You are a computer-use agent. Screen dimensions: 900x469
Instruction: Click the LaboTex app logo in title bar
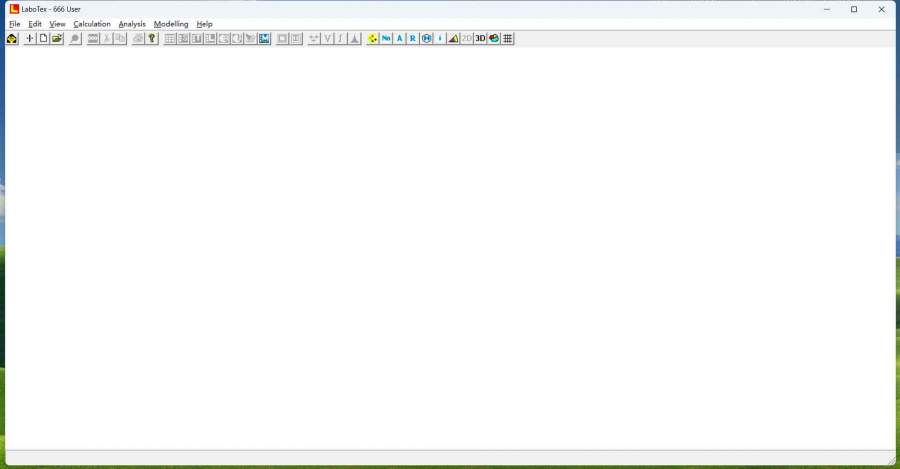click(x=14, y=9)
